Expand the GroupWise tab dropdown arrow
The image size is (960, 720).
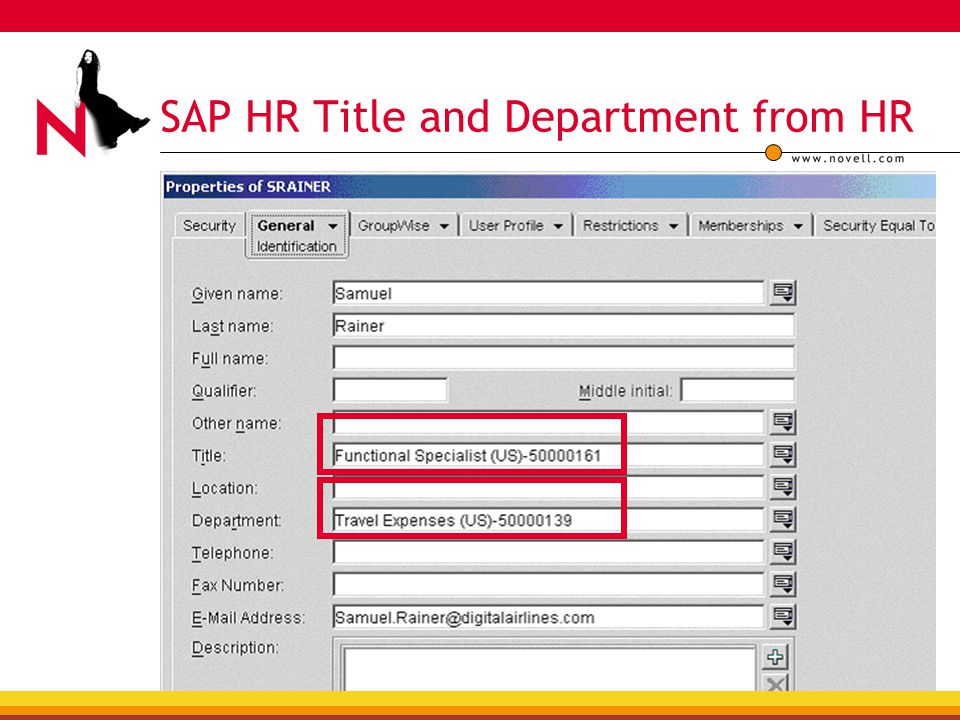(444, 227)
